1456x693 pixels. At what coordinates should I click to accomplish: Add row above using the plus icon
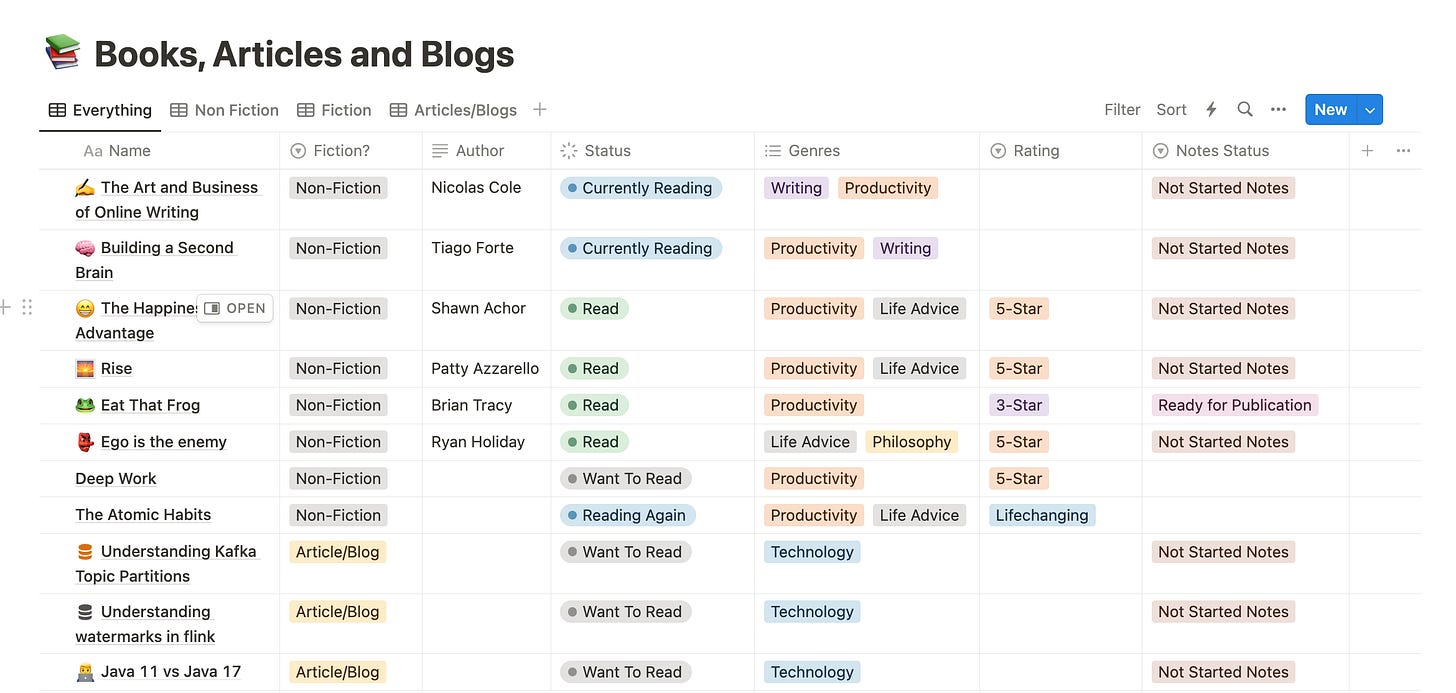click(7, 308)
